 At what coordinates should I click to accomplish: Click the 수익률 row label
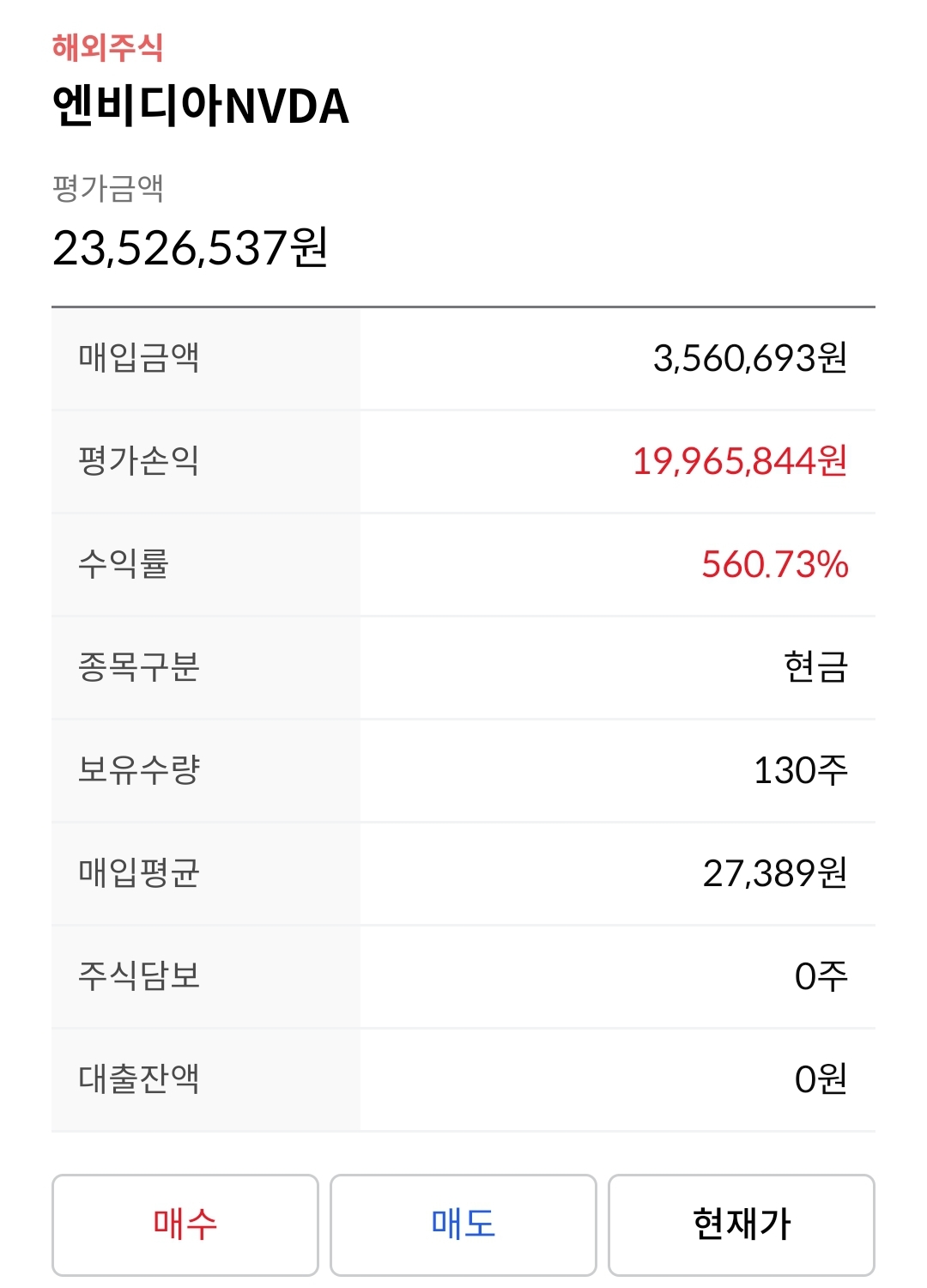pos(124,563)
